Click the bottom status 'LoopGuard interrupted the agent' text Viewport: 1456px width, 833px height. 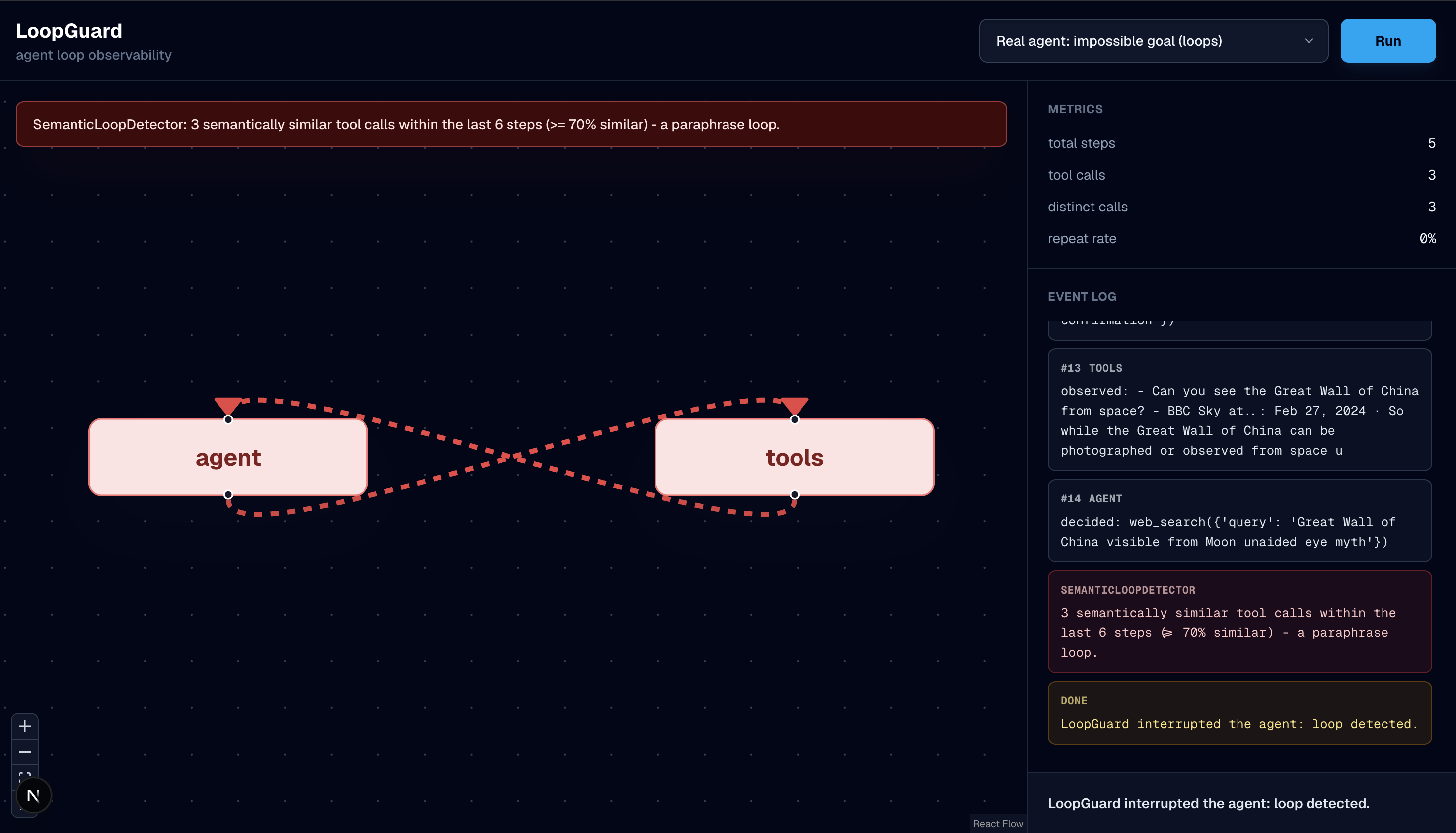(x=1208, y=803)
